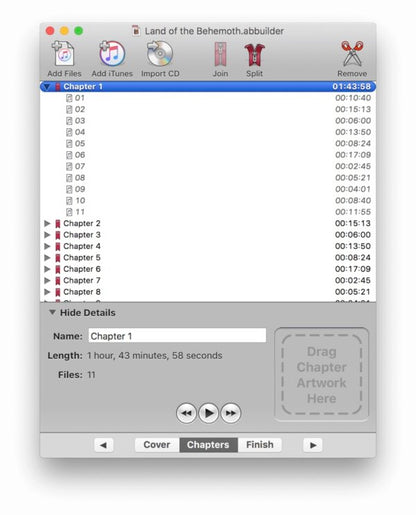Click the fast-forward playback button

[x=231, y=413]
